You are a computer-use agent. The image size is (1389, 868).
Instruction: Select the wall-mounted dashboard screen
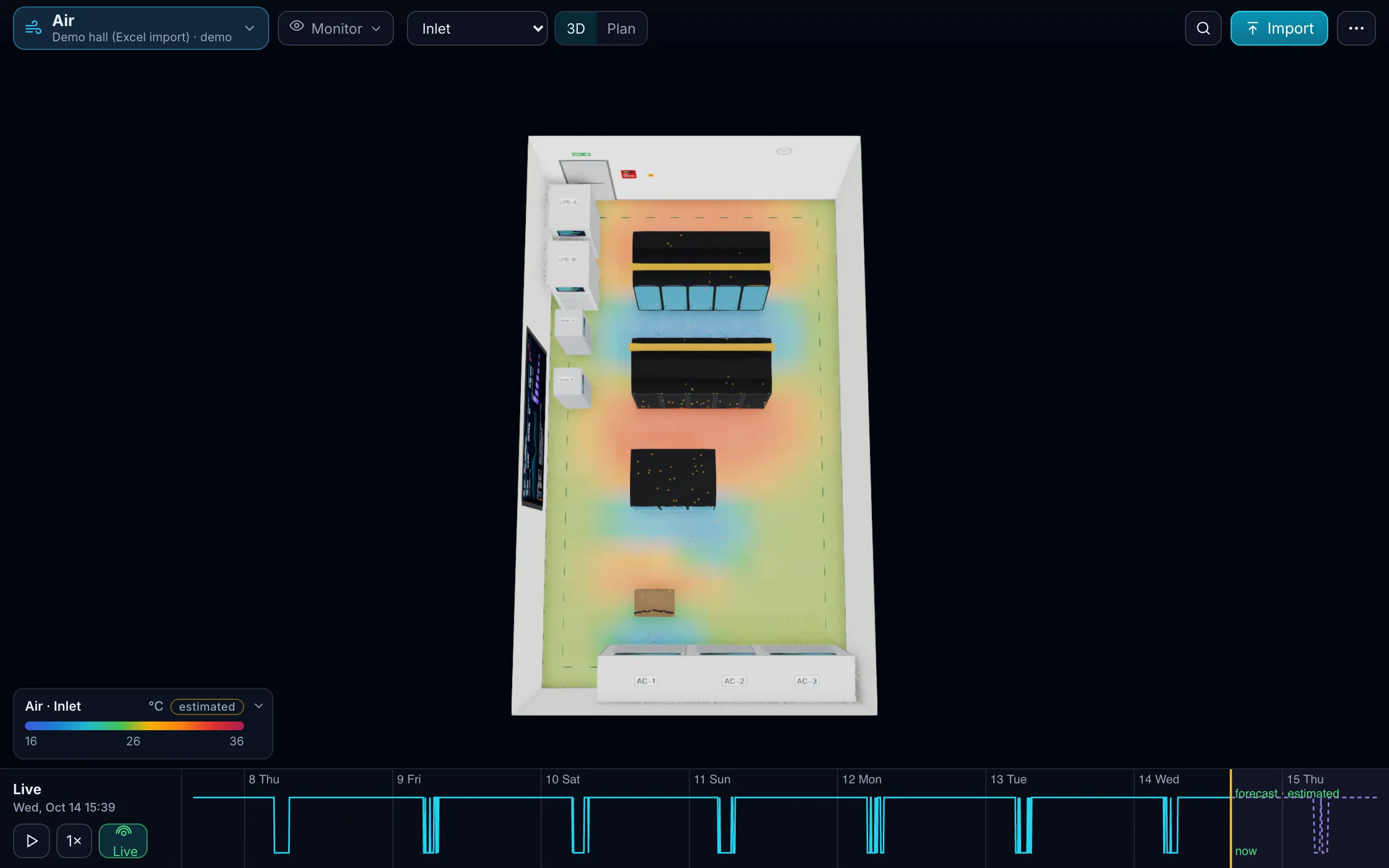534,419
